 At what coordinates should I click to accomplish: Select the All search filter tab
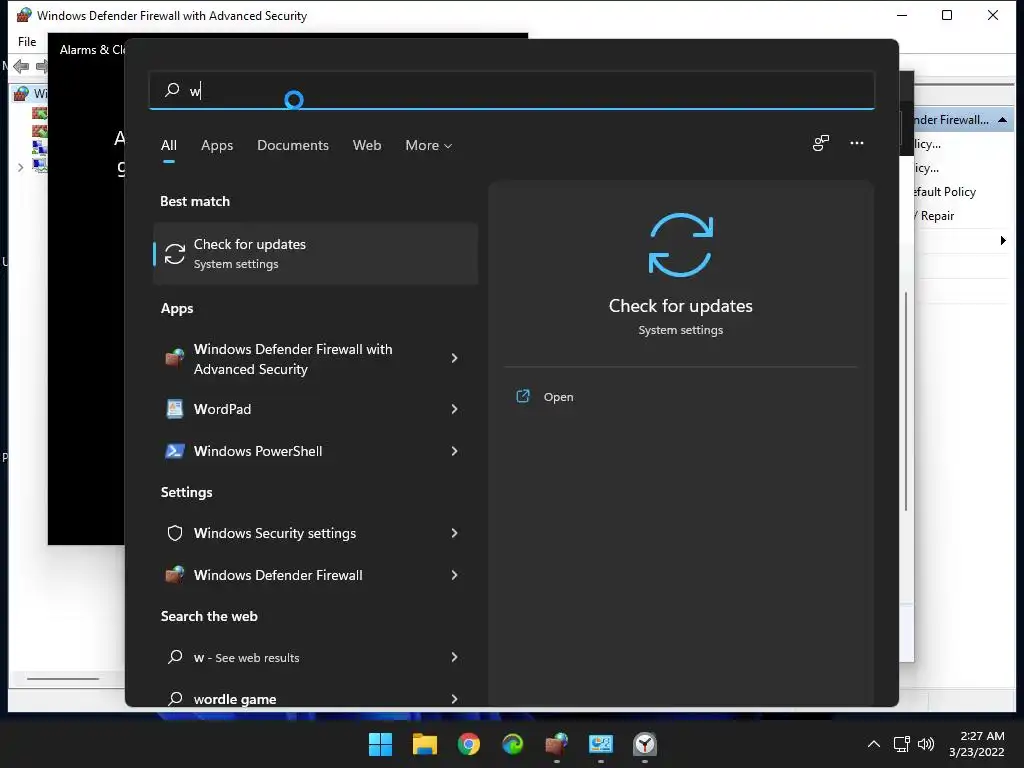pyautogui.click(x=168, y=146)
